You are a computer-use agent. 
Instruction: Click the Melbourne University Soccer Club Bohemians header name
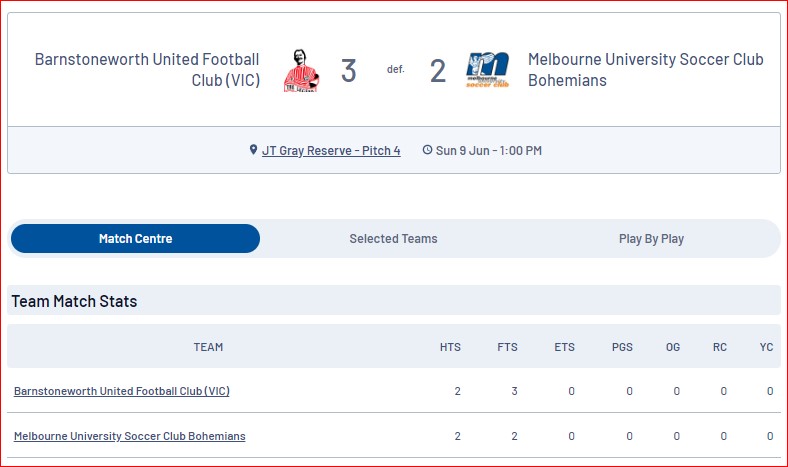(646, 70)
